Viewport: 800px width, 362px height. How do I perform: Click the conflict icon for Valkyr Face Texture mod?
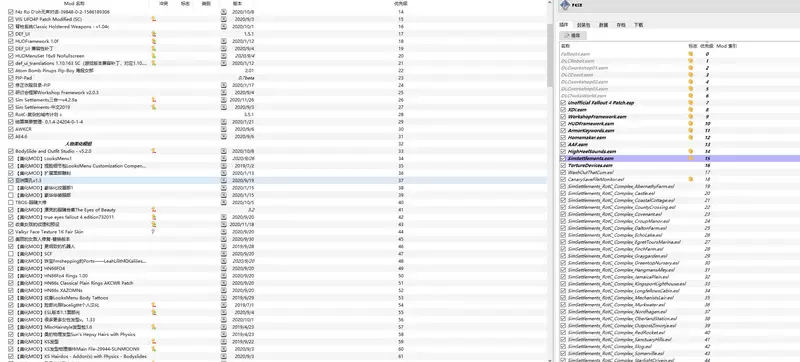(x=153, y=231)
